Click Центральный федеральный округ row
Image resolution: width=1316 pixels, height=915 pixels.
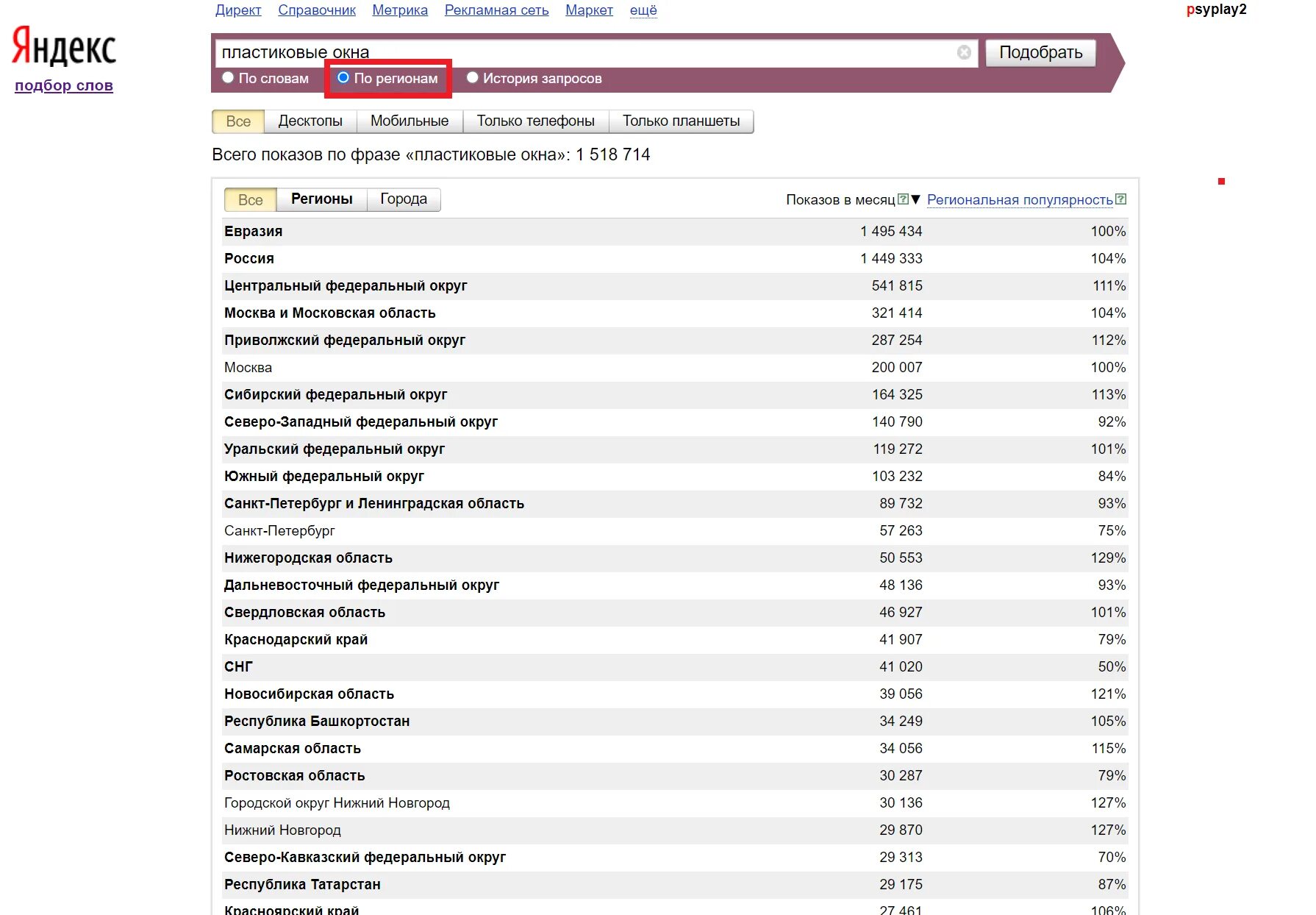(x=675, y=285)
